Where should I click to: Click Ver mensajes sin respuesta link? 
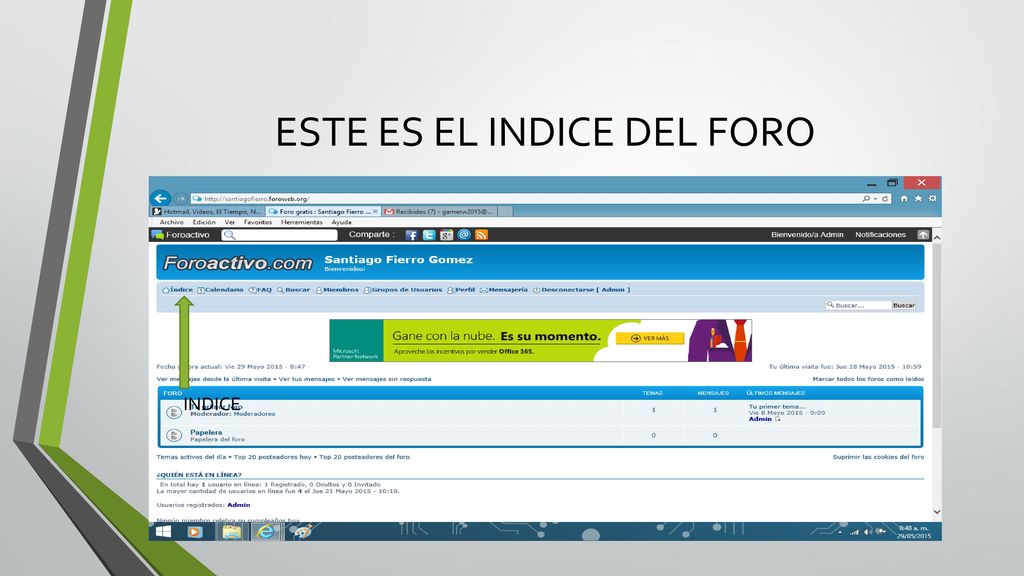(387, 379)
